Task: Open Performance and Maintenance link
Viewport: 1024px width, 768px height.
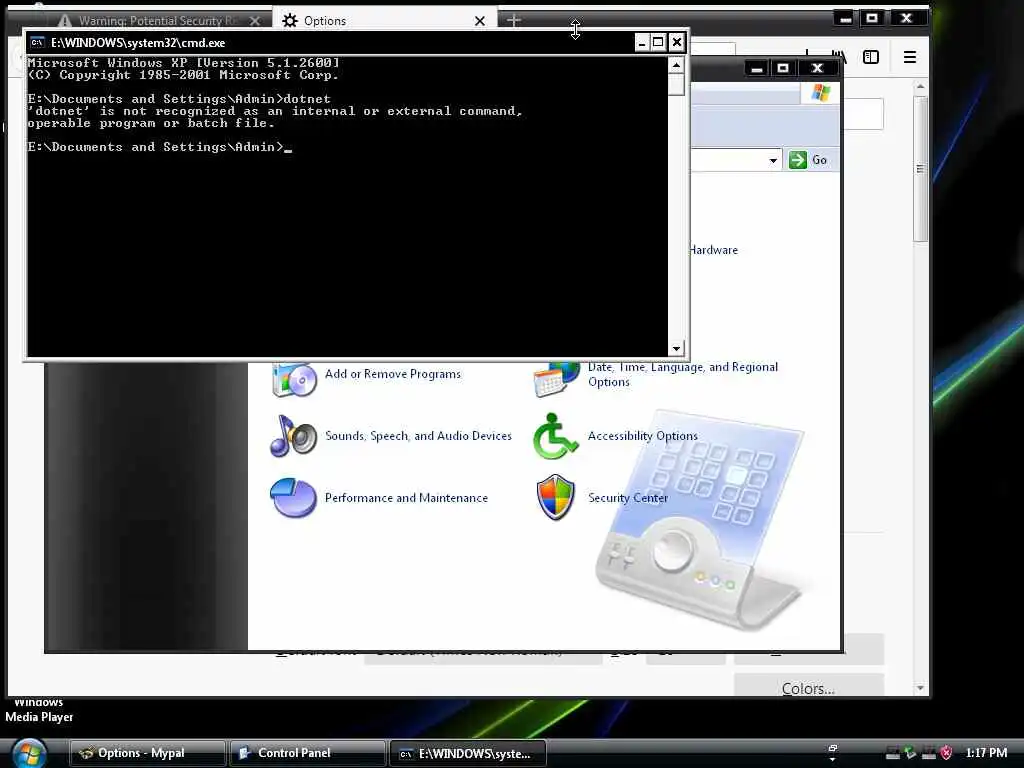Action: click(406, 498)
